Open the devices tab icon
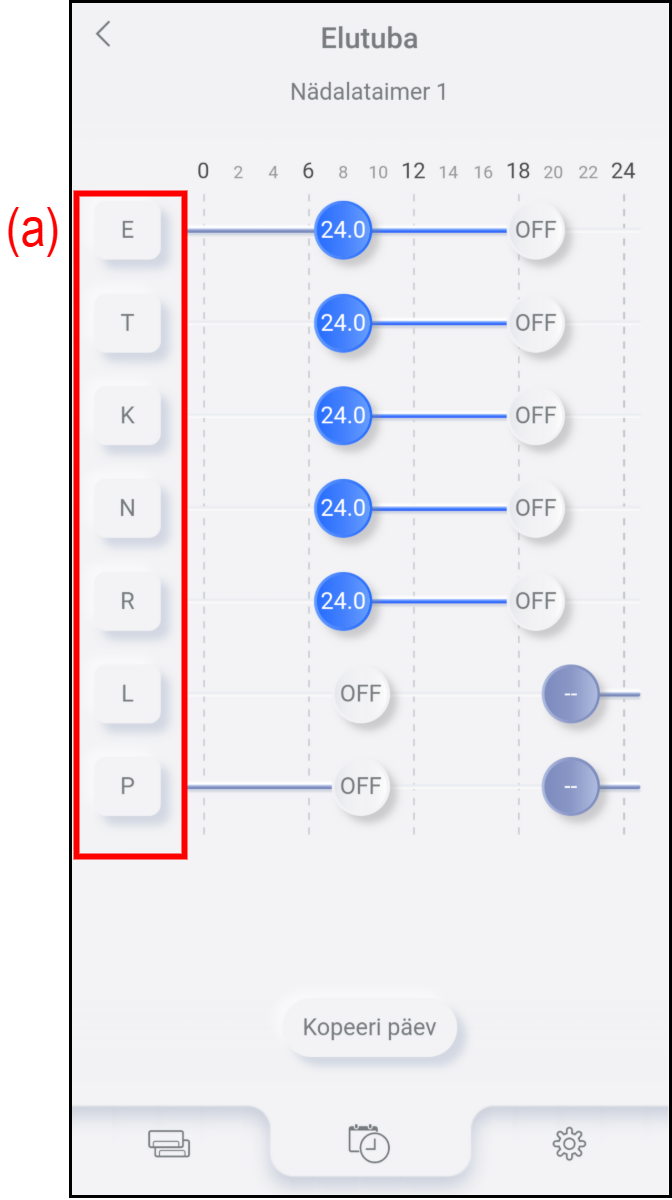This screenshot has height=1200, width=672. click(169, 1142)
